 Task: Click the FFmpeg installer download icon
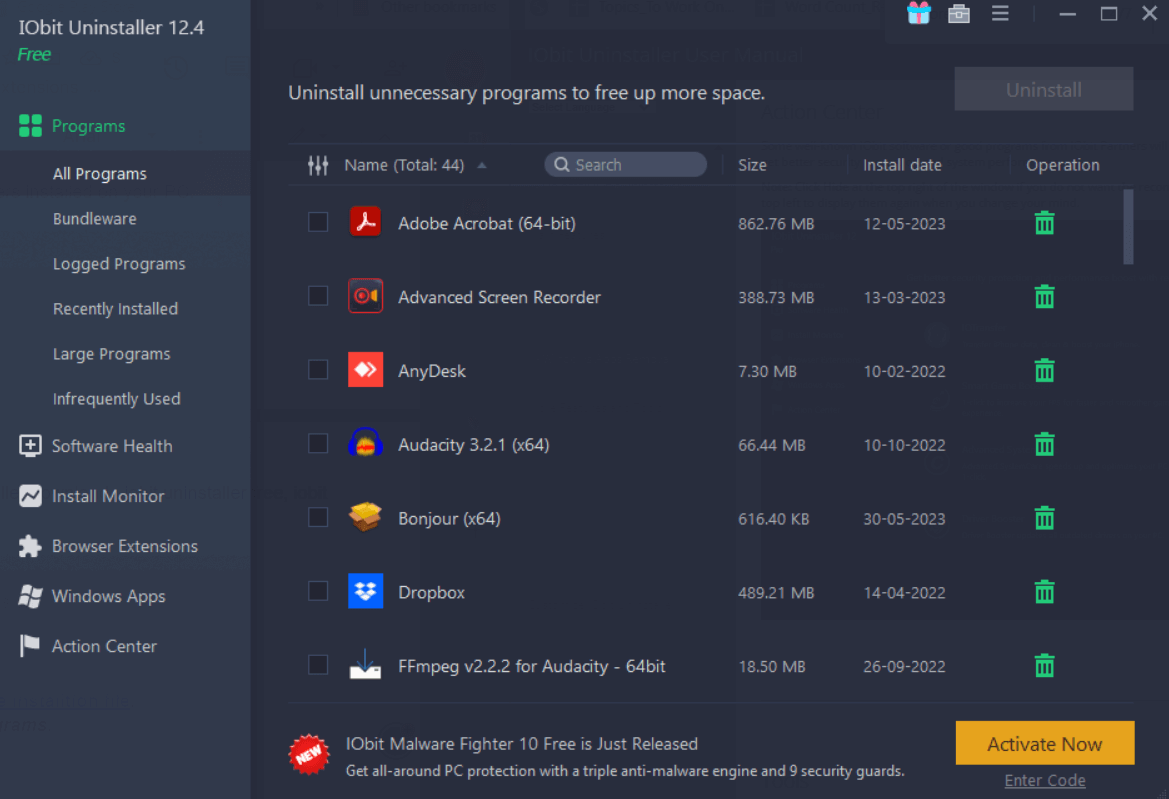[365, 664]
